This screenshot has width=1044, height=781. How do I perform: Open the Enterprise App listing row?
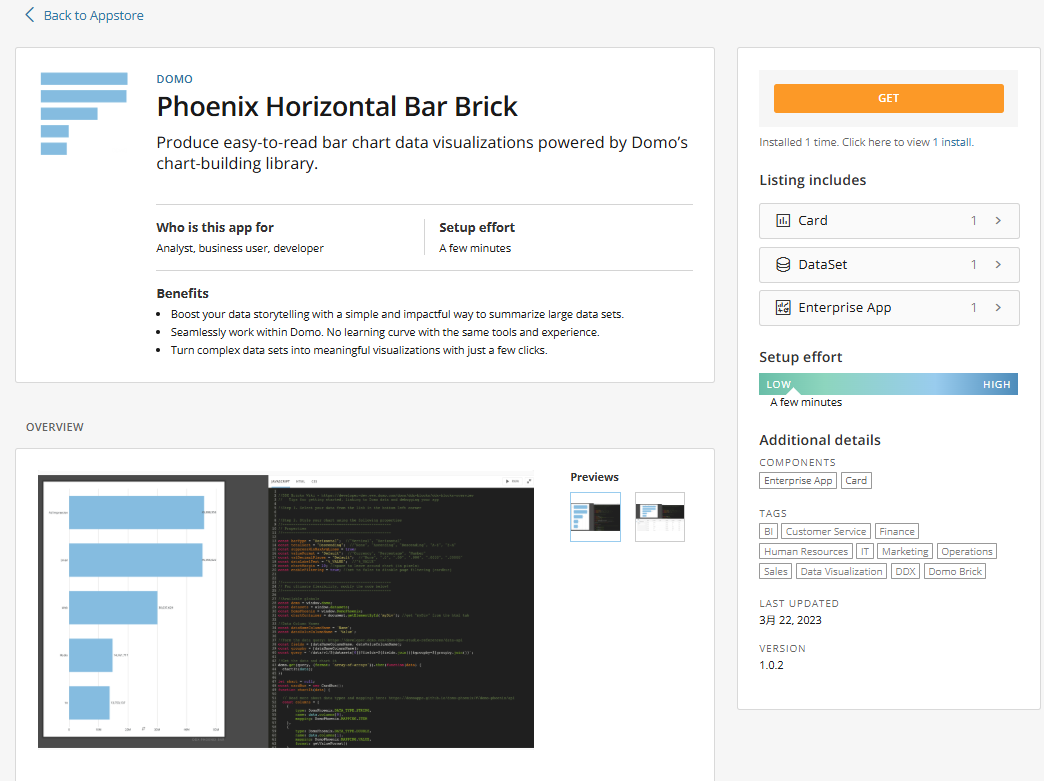[889, 308]
